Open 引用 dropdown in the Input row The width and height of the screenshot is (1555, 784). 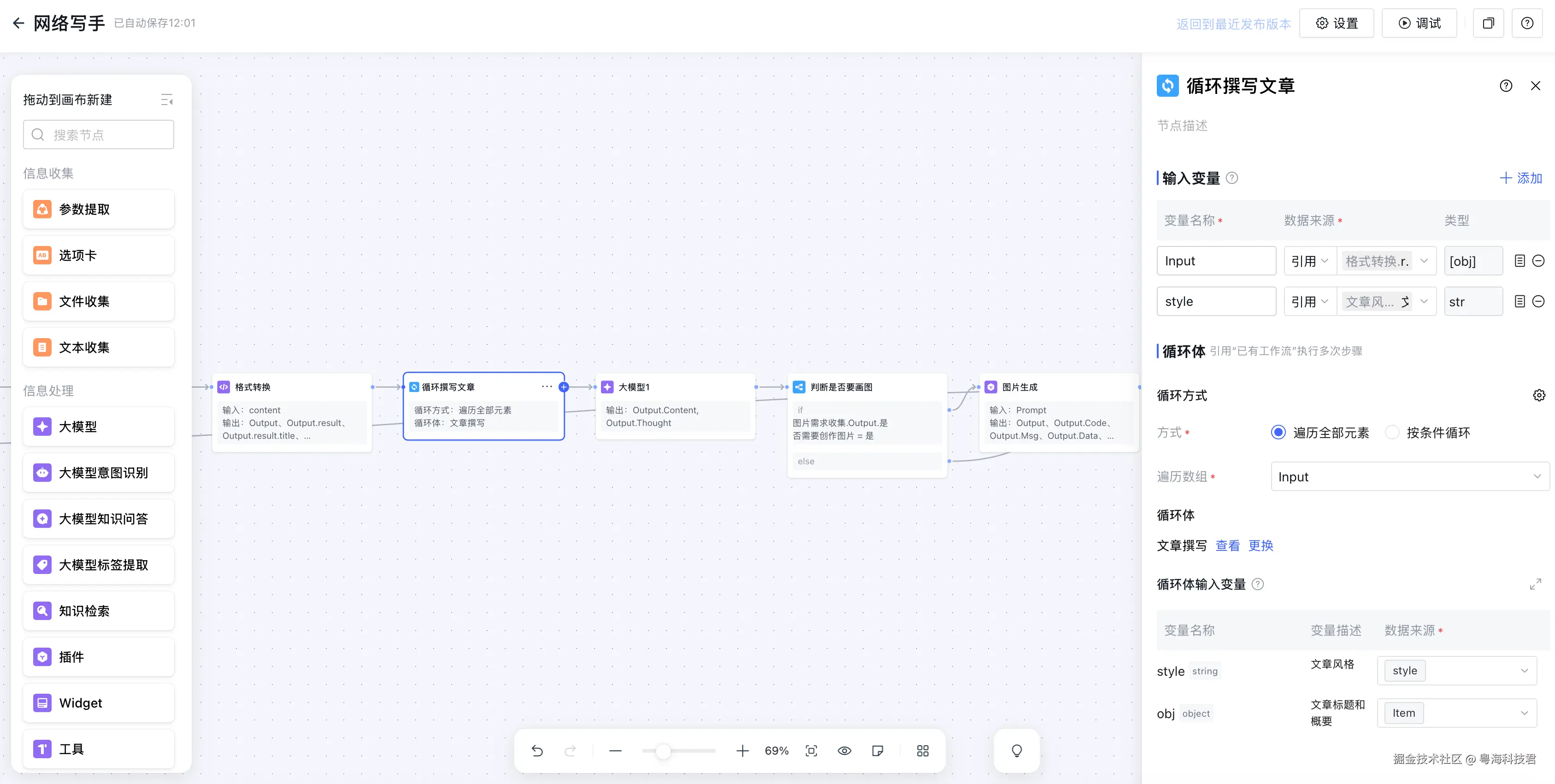click(x=1309, y=261)
